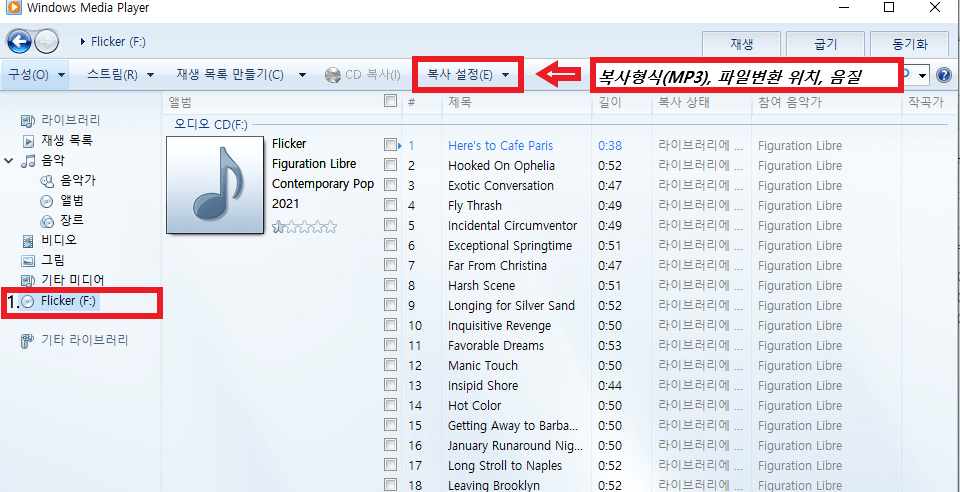This screenshot has width=960, height=492.
Task: Click the Flicker album art thumbnail
Action: point(215,185)
